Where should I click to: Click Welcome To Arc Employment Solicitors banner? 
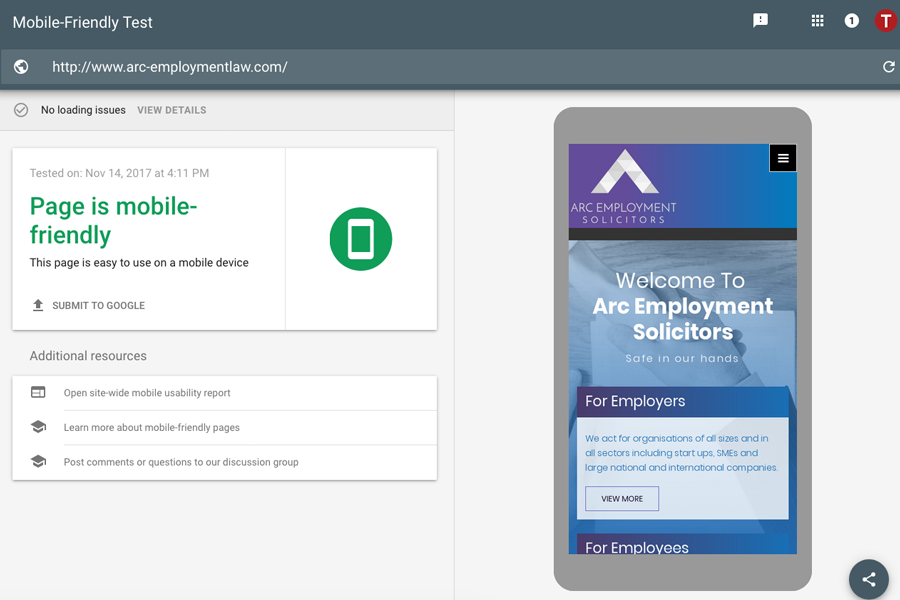click(x=682, y=306)
